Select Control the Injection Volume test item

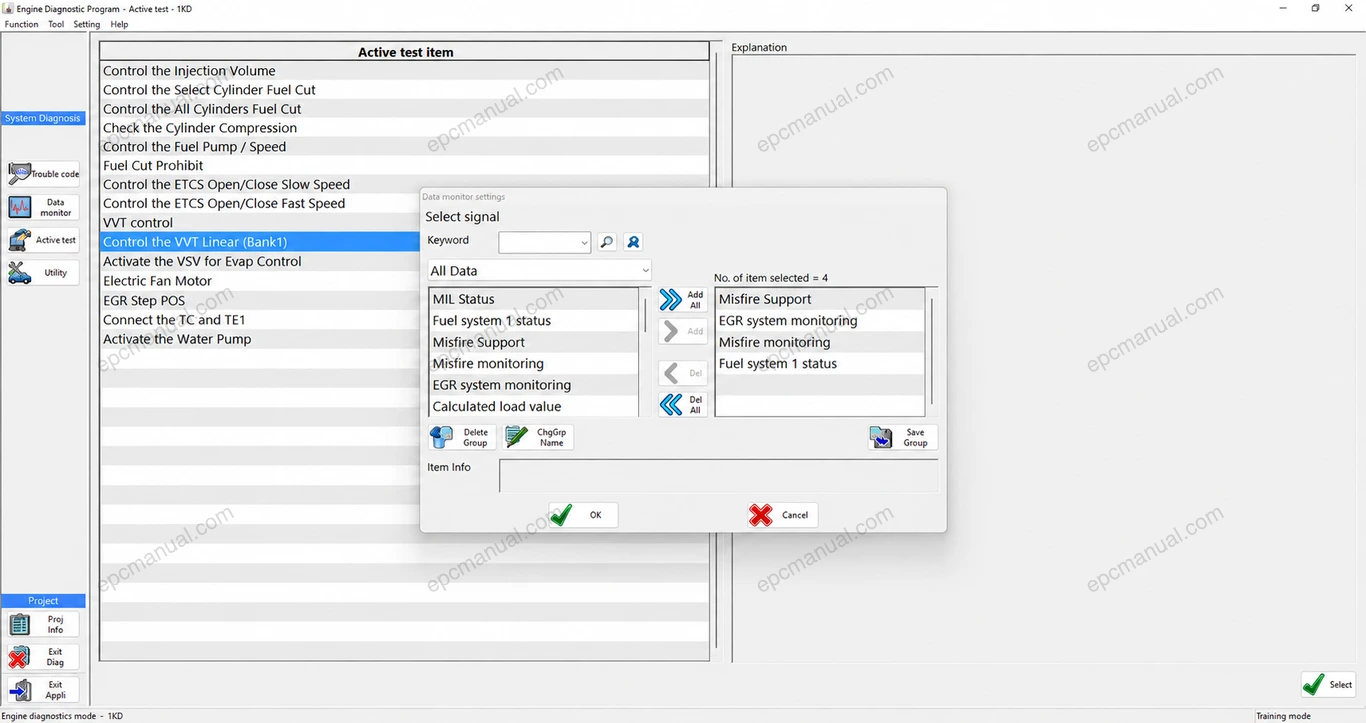pyautogui.click(x=405, y=71)
